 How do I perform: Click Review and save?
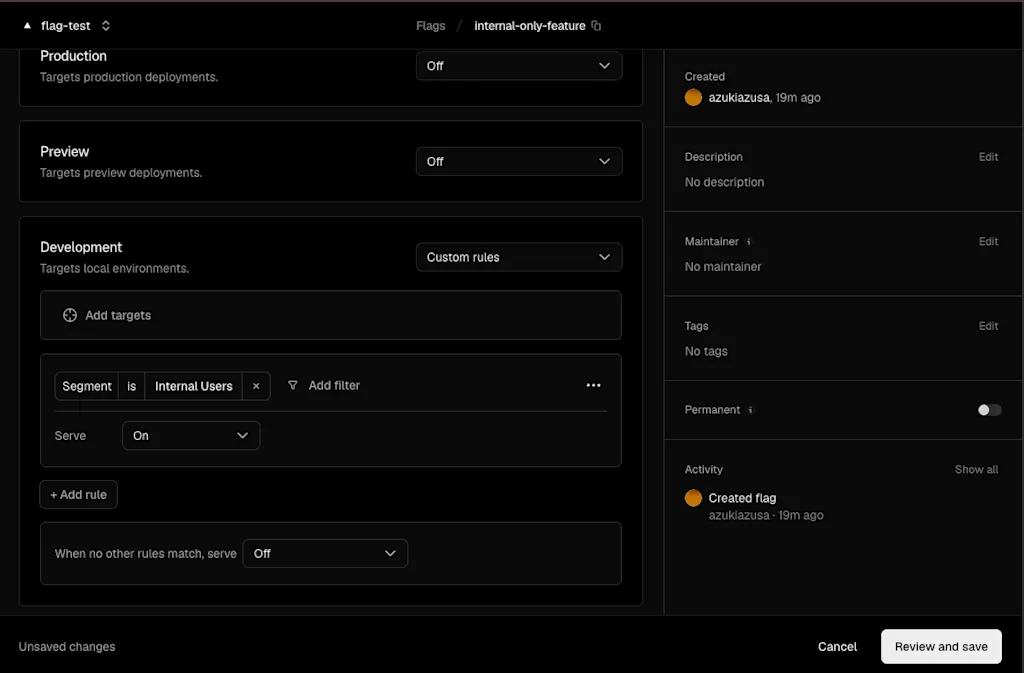pos(941,646)
